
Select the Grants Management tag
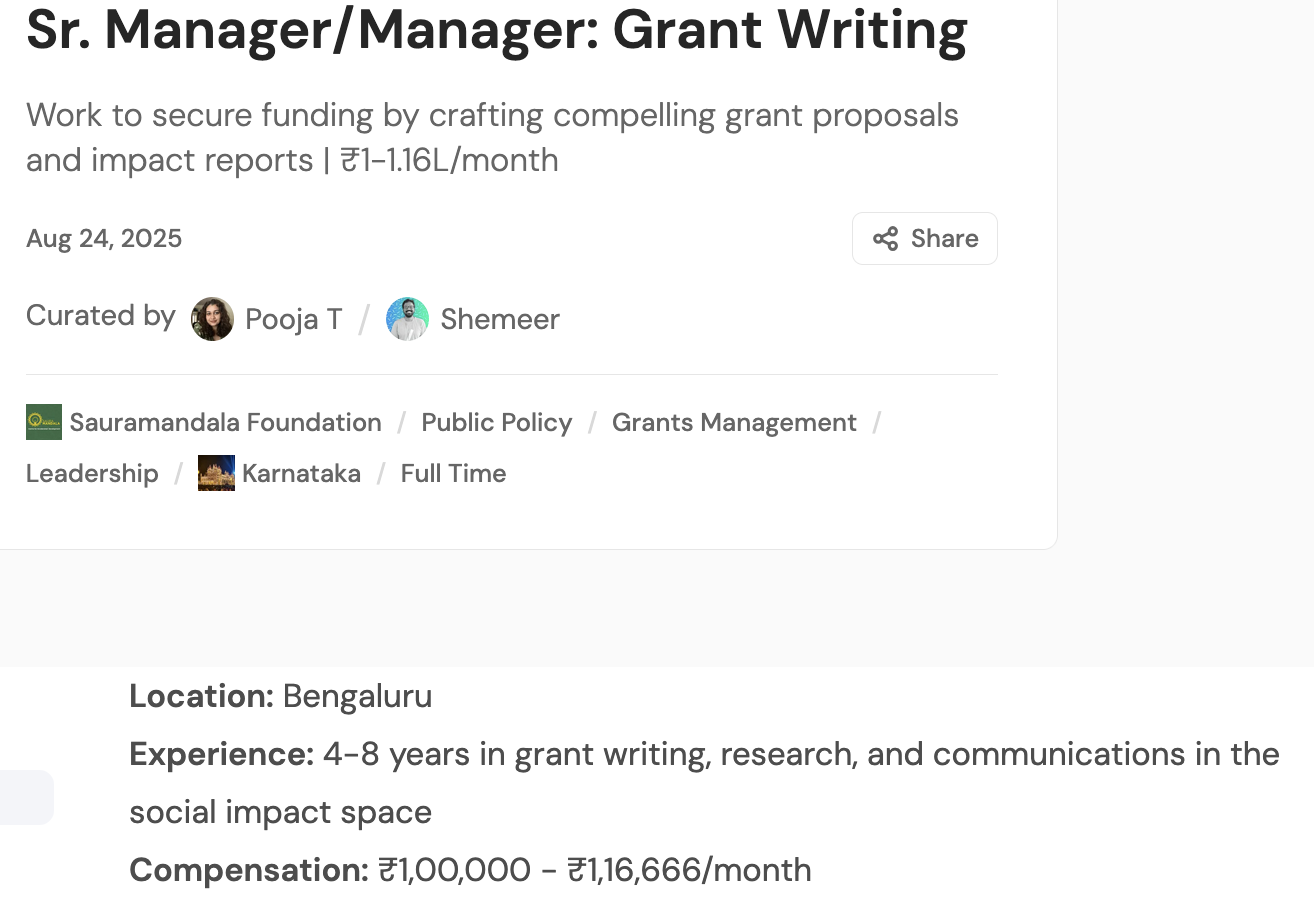click(x=734, y=422)
